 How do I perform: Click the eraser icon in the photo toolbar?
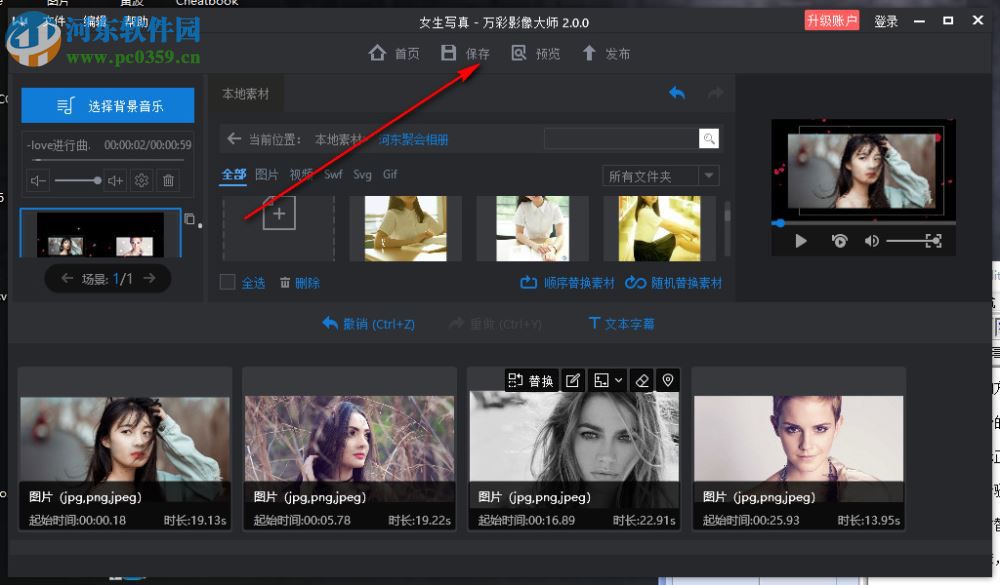[x=643, y=379]
